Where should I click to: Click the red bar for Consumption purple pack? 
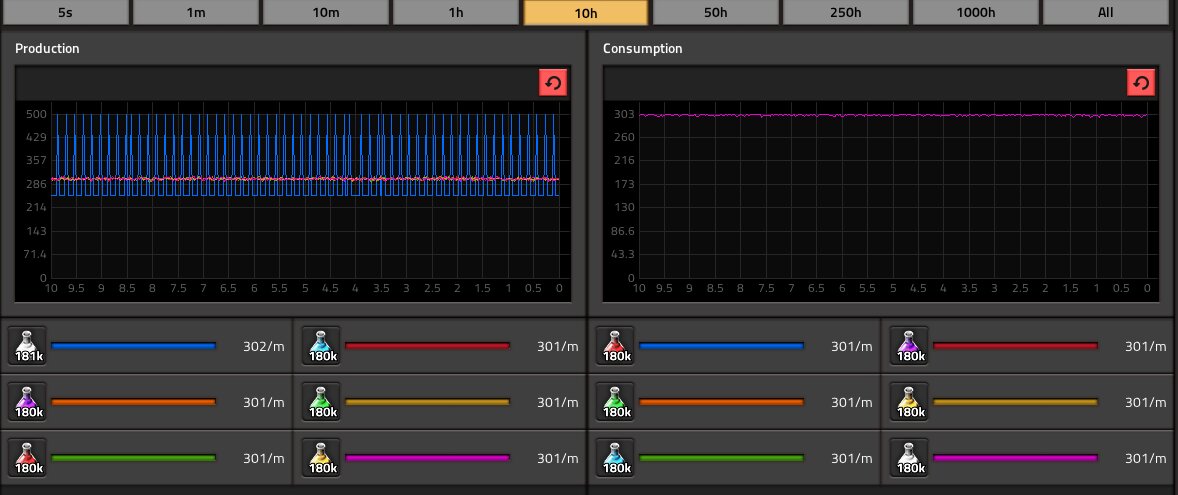(1016, 346)
